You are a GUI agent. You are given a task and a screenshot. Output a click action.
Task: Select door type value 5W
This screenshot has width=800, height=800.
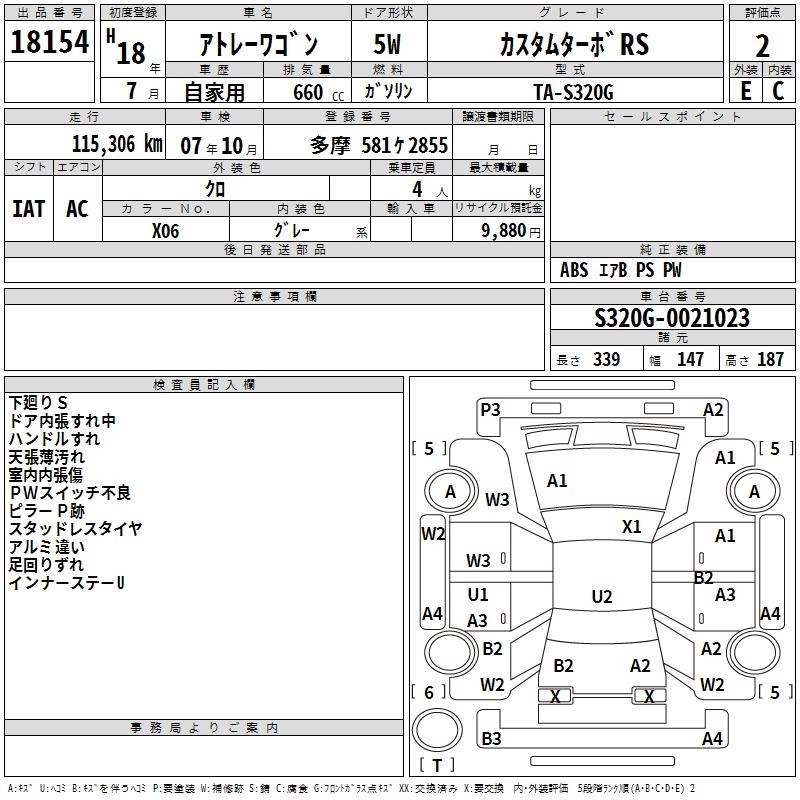(x=387, y=44)
